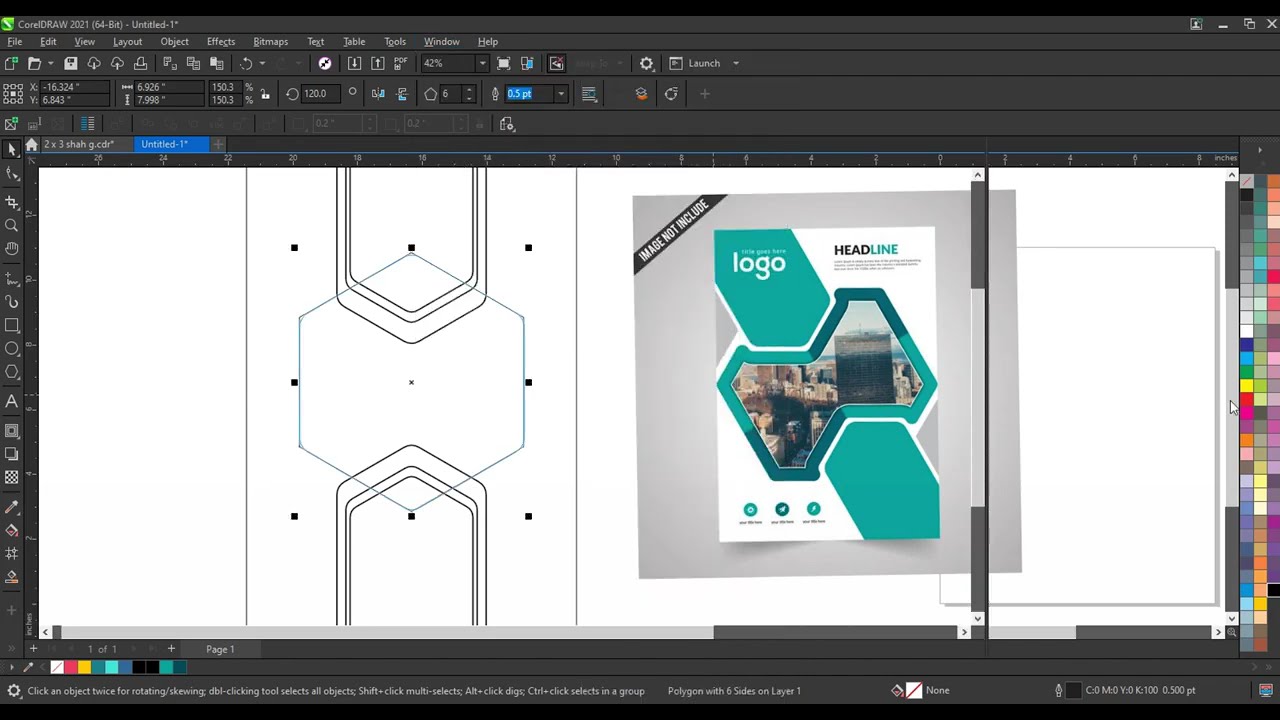The height and width of the screenshot is (720, 1280).
Task: Activate the Zoom magnifier tool
Action: tap(12, 225)
